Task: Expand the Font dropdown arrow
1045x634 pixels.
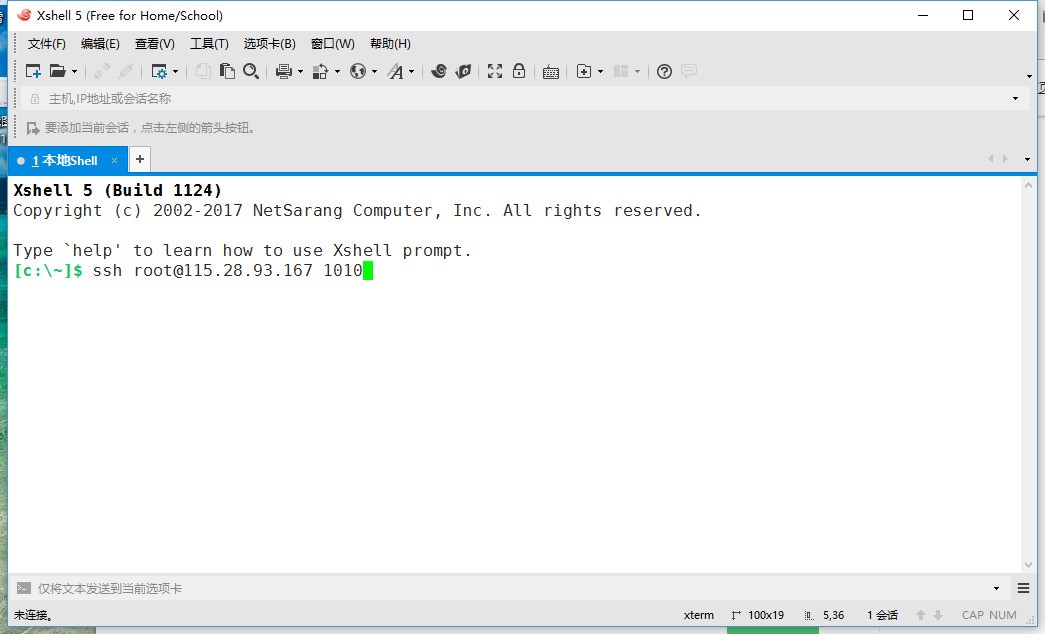Action: tap(411, 72)
